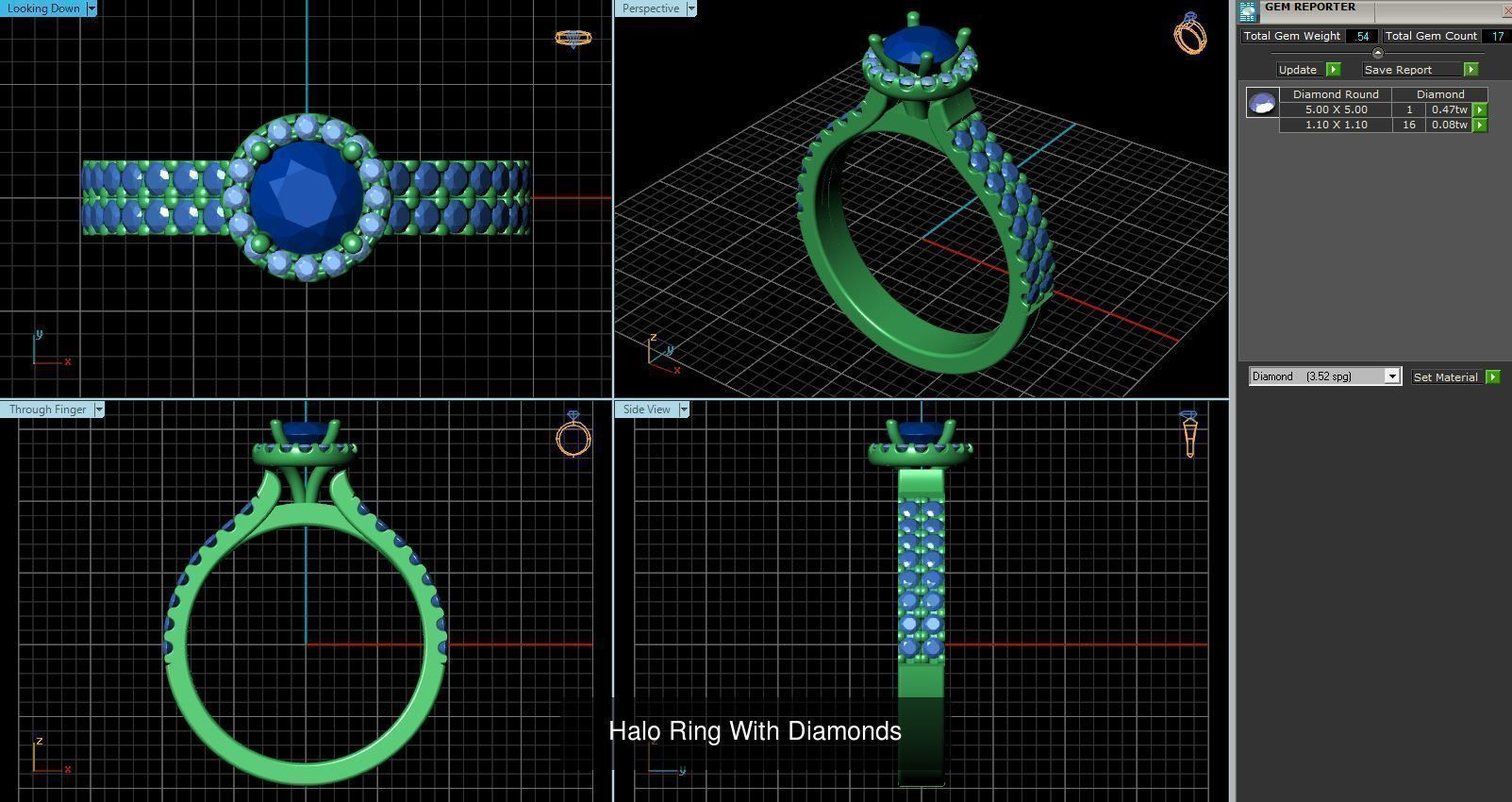Click the 0.08tw weight cell
1512x802 pixels.
pos(1449,125)
